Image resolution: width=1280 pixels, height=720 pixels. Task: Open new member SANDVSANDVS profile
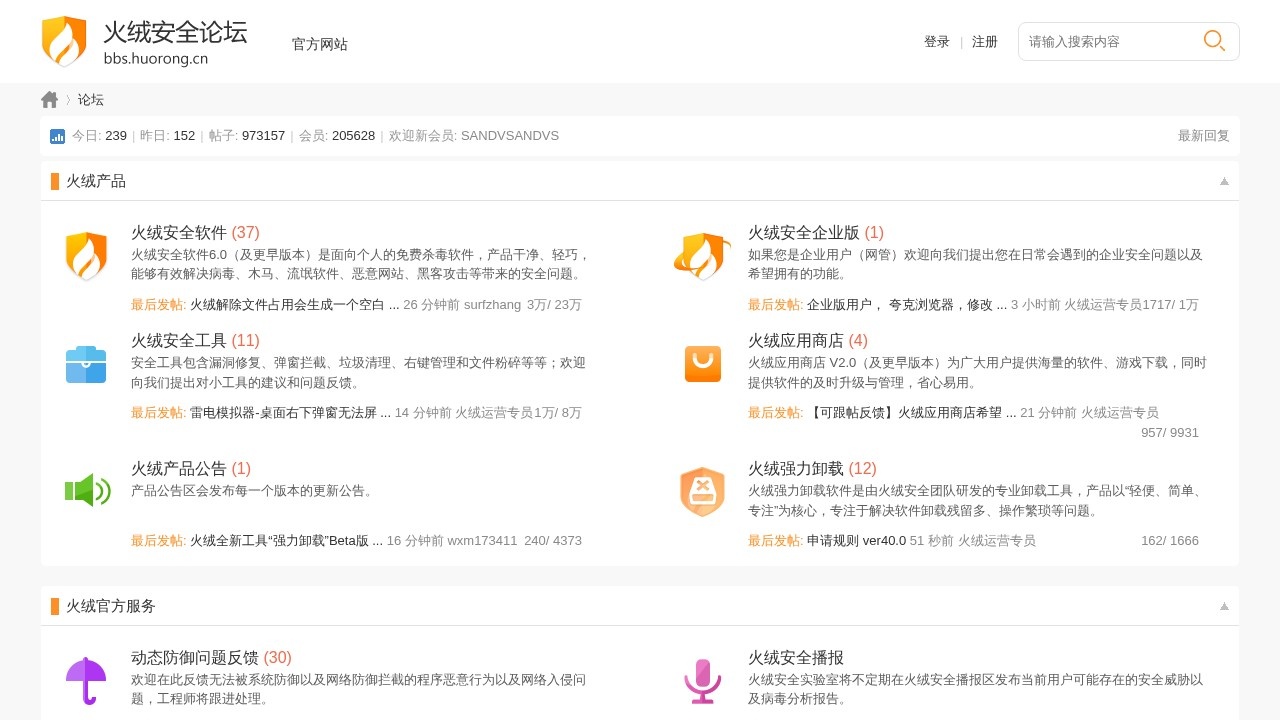click(509, 136)
